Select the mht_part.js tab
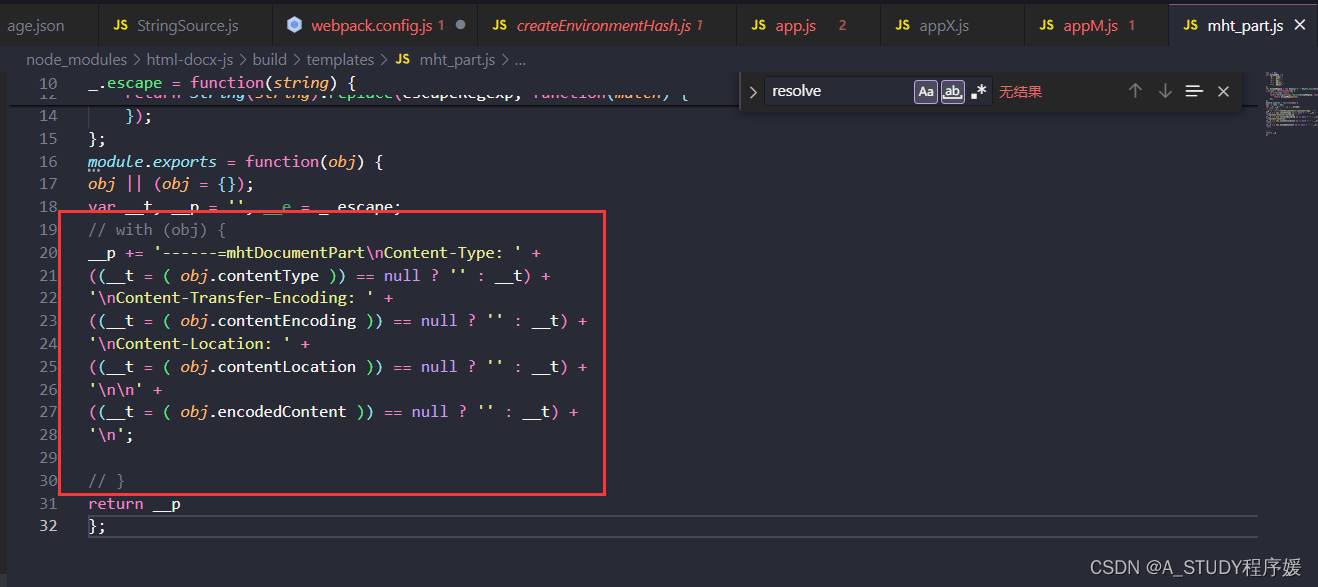 click(1243, 25)
